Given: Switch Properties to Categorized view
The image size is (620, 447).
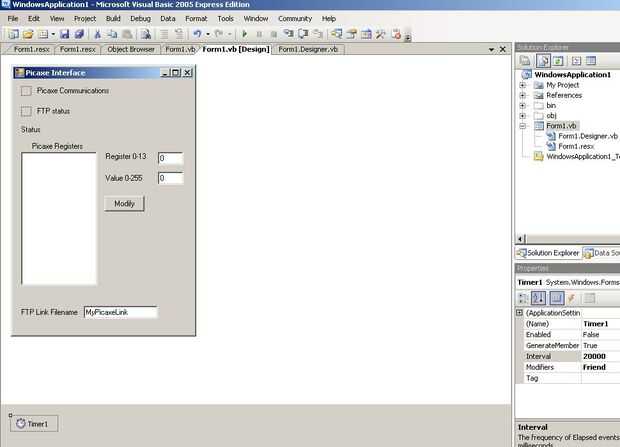Looking at the screenshot, I should click(523, 298).
